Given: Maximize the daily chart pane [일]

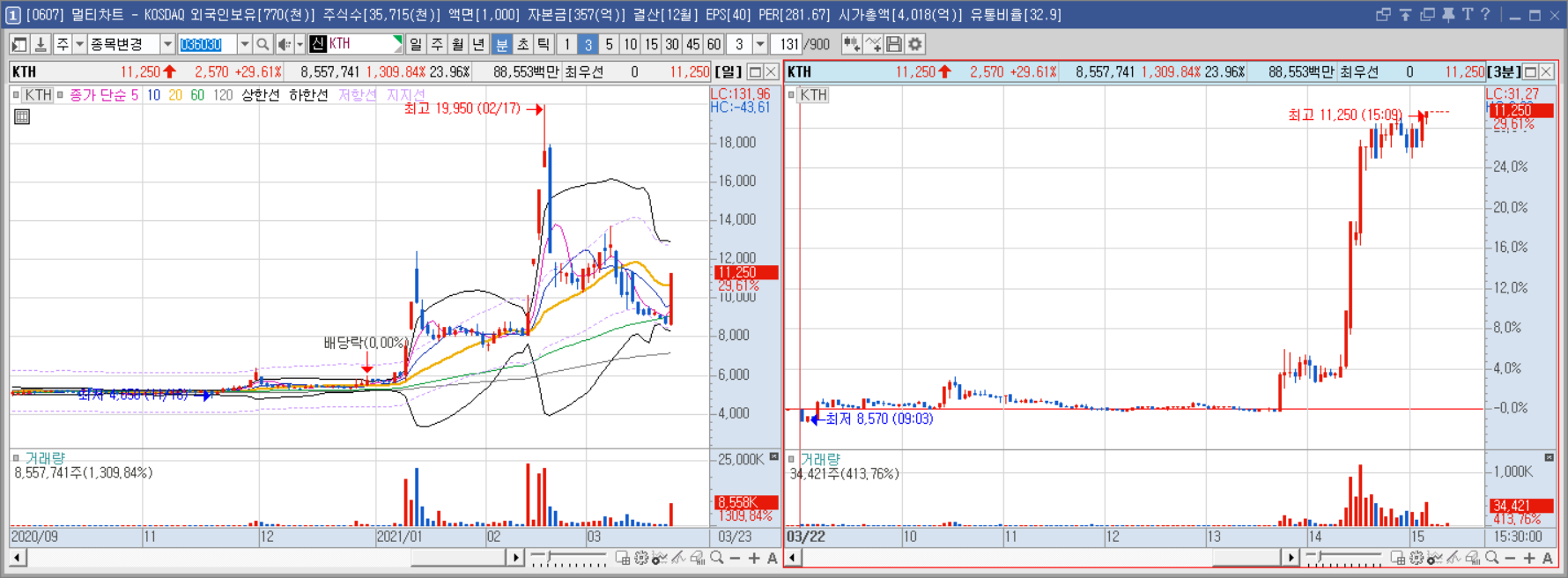Looking at the screenshot, I should [755, 72].
